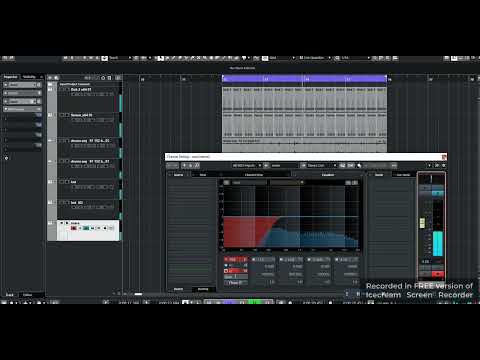This screenshot has height=360, width=480.
Task: Select the Mute X tool in toolbar
Action: [x=199, y=58]
